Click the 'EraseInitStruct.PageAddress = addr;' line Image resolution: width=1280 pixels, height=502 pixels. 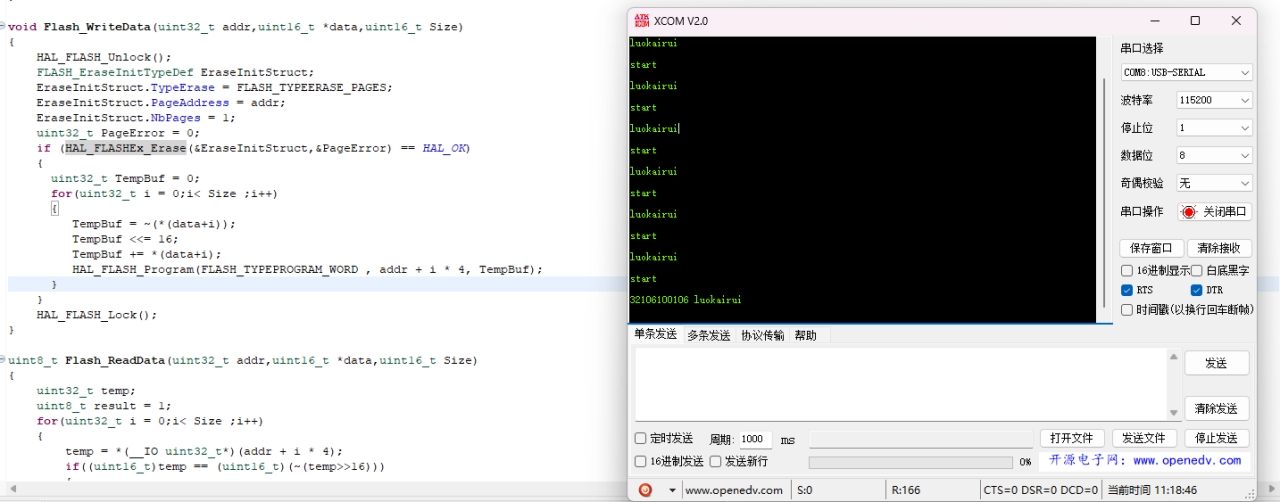click(x=161, y=103)
